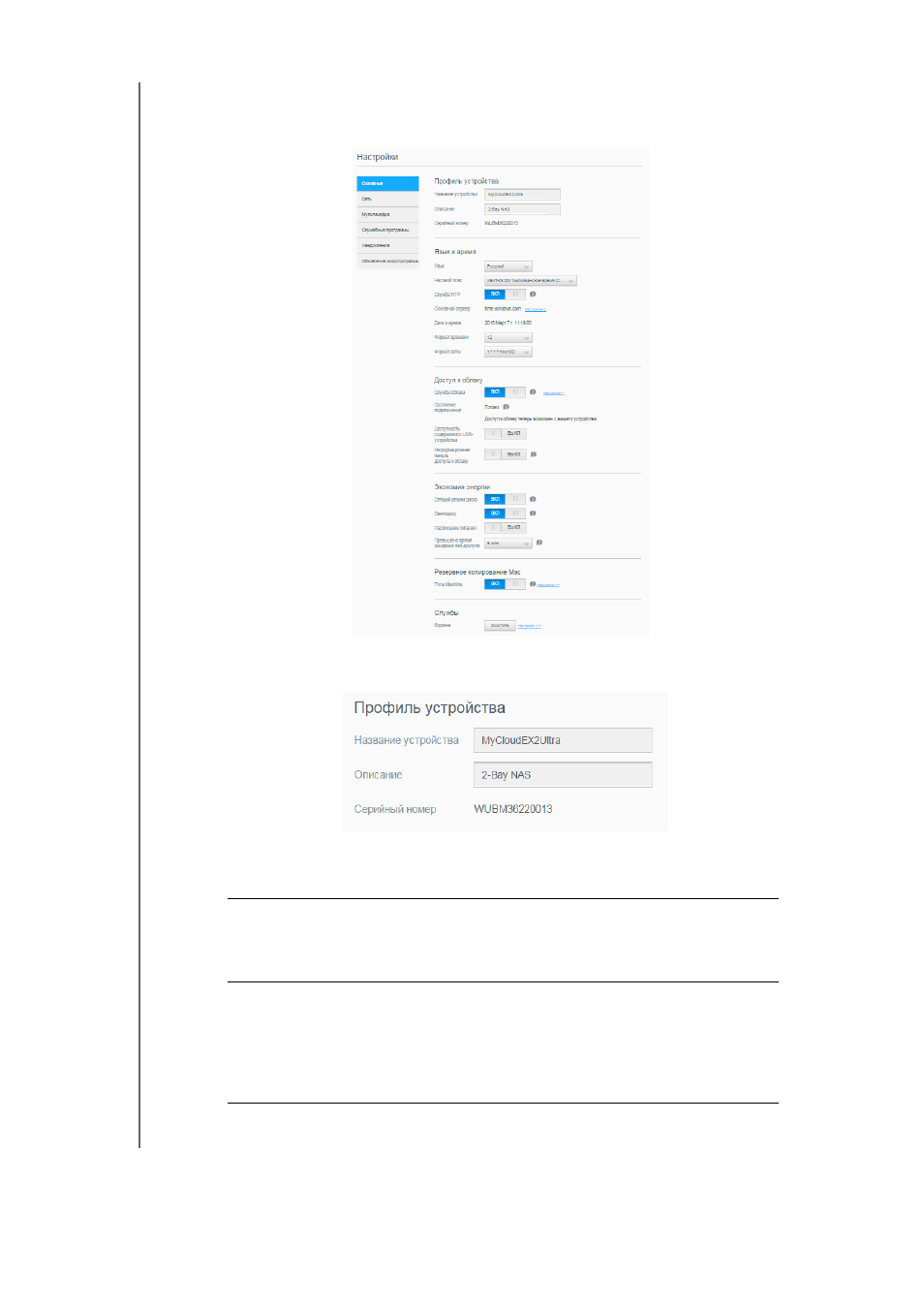Click the 'Очистить' recycle bin button
The image size is (924, 1308).
click(x=500, y=626)
